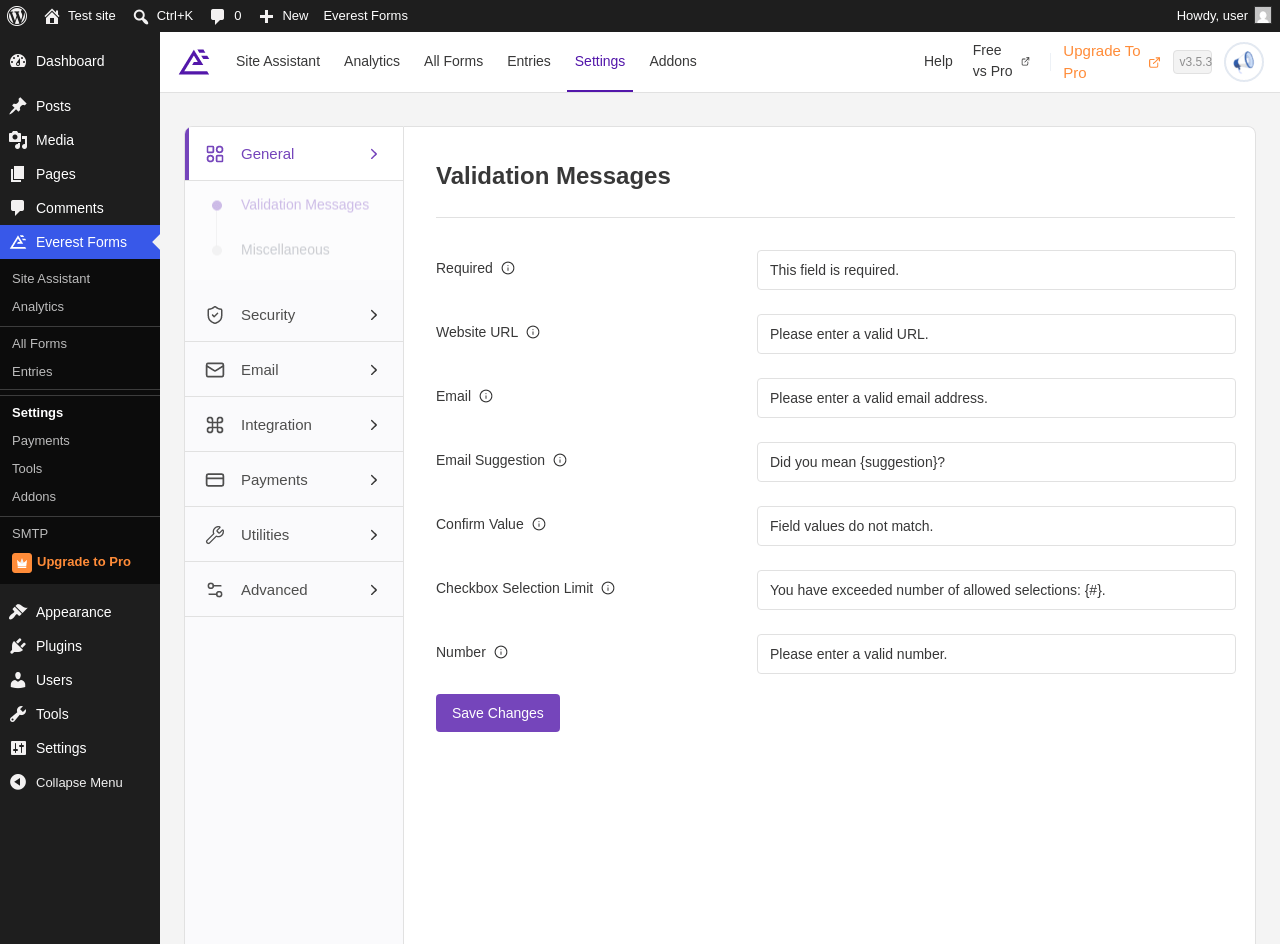1280x944 pixels.
Task: Open Dashboard in the sidebar
Action: click(80, 61)
